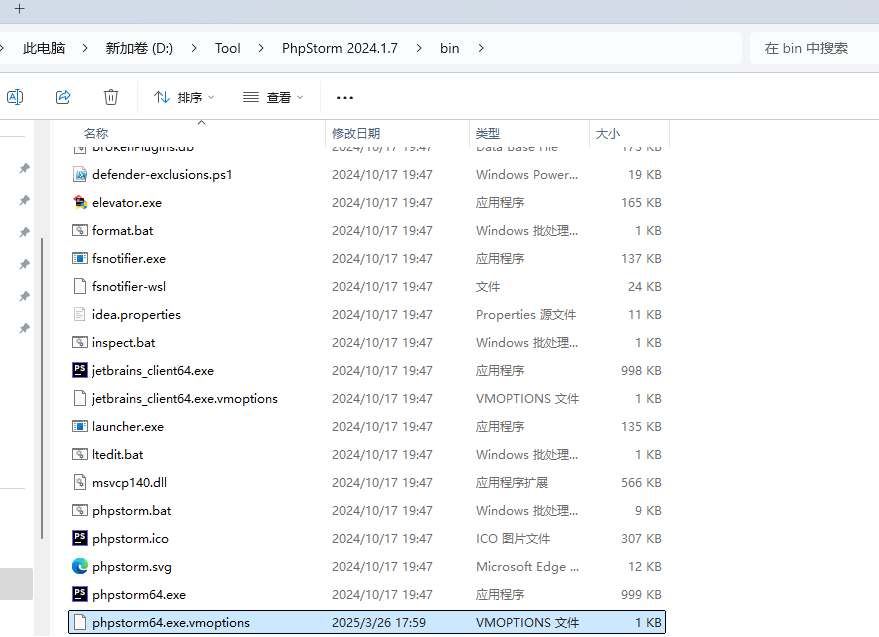
Task: Select the phpstorm.svg file name
Action: [132, 567]
